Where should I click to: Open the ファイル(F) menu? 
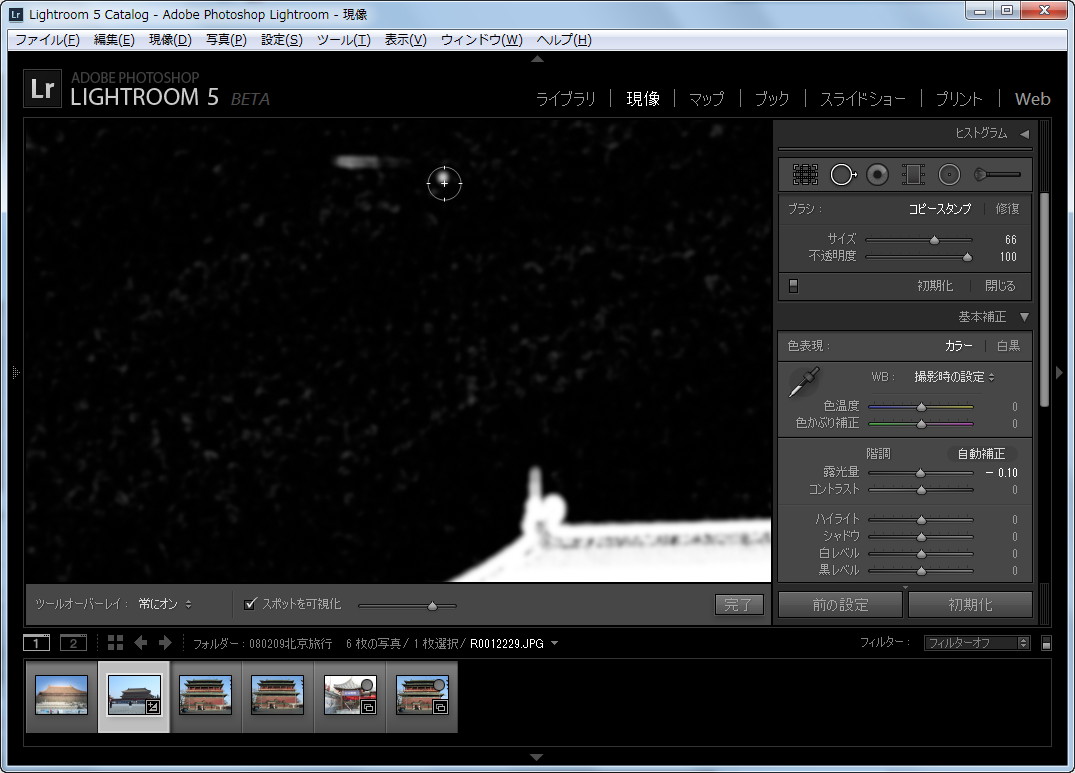tap(47, 40)
